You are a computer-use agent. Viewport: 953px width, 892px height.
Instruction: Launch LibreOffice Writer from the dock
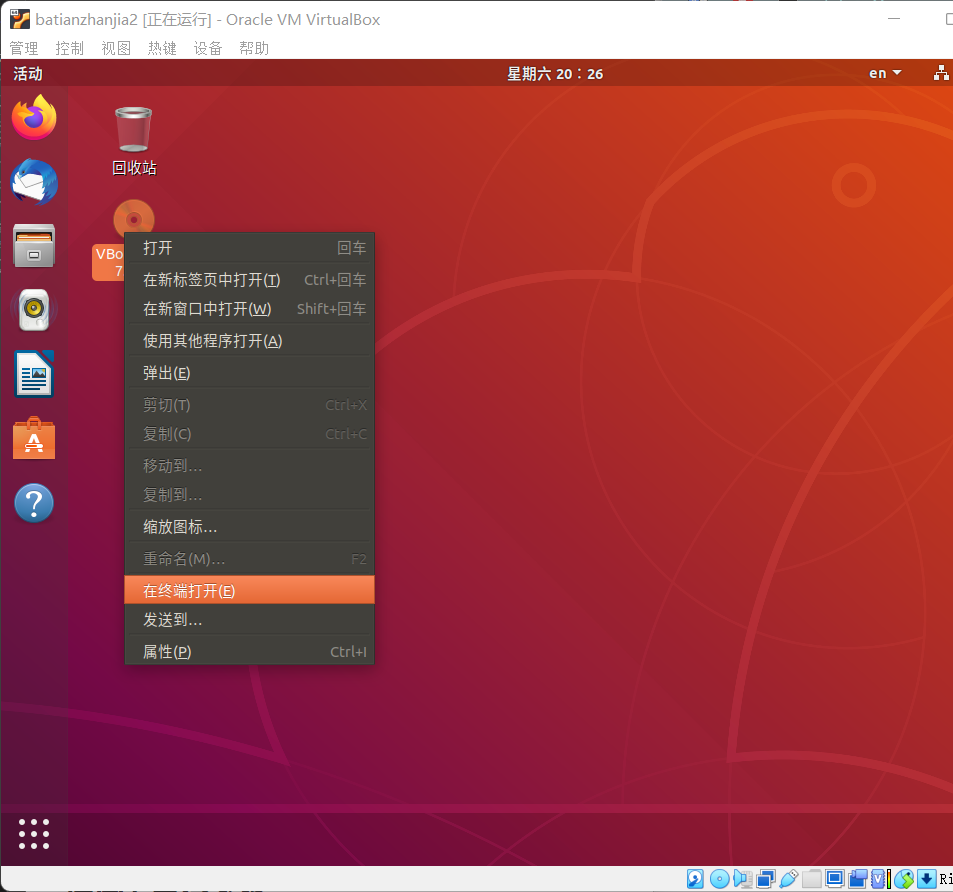(x=34, y=374)
